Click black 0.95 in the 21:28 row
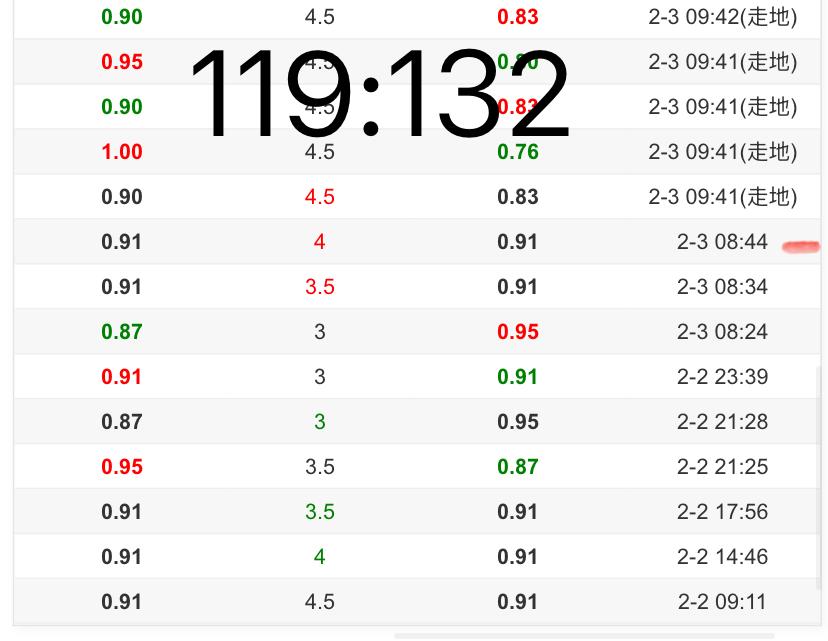The image size is (828, 641). 518,422
